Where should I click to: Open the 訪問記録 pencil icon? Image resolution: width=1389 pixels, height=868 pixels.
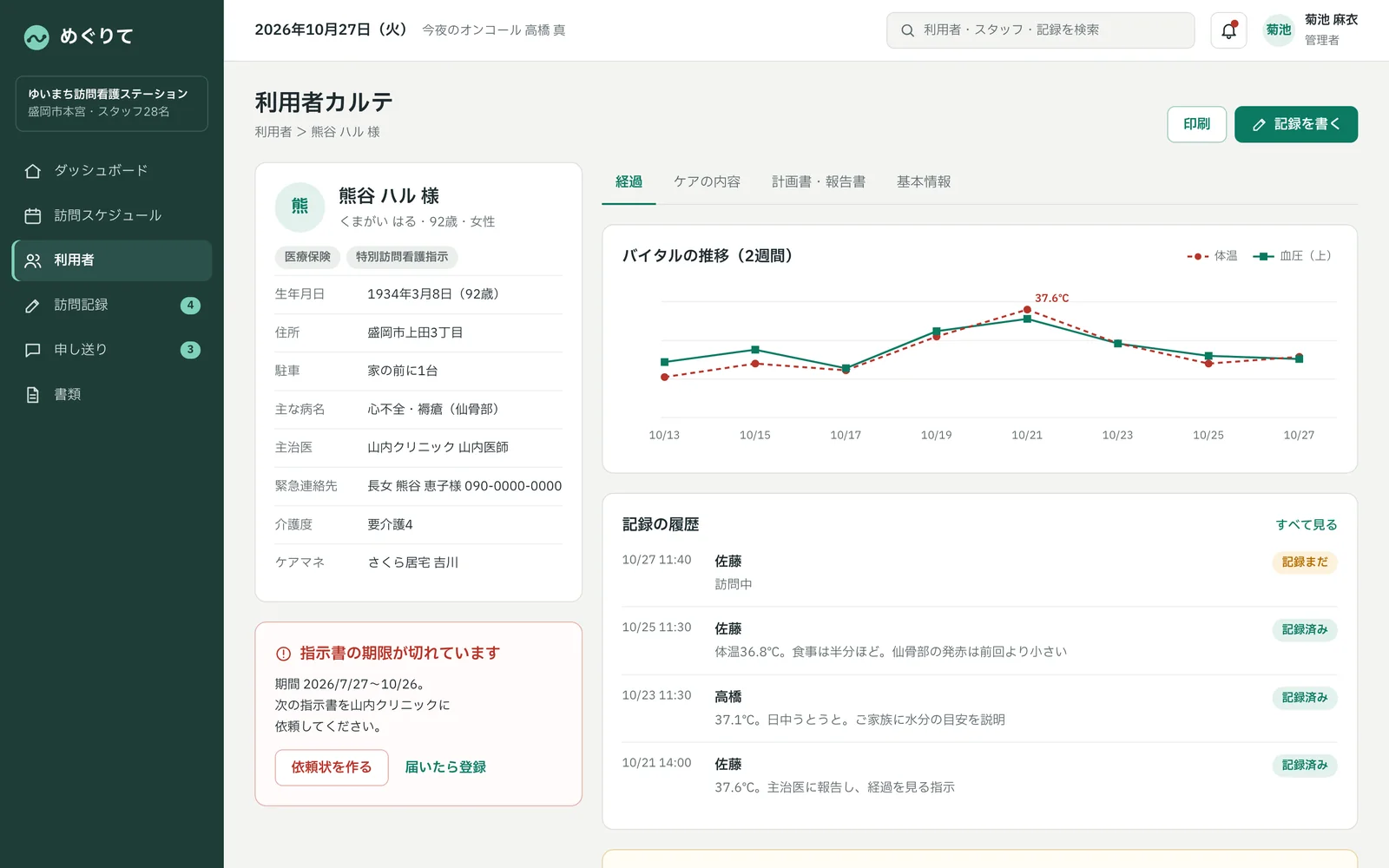tap(33, 306)
